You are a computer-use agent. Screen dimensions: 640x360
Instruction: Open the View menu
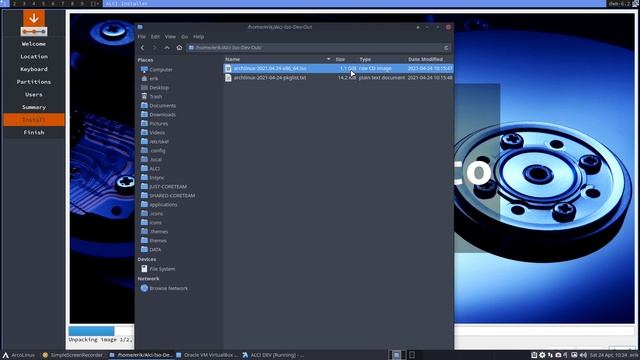pyautogui.click(x=170, y=37)
